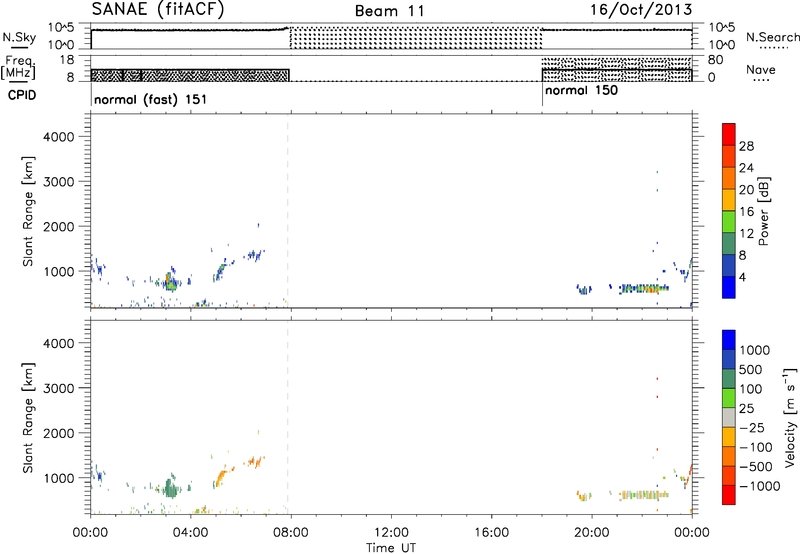Click the N.Search legend label
Screen dimensions: 800x554
coord(772,37)
